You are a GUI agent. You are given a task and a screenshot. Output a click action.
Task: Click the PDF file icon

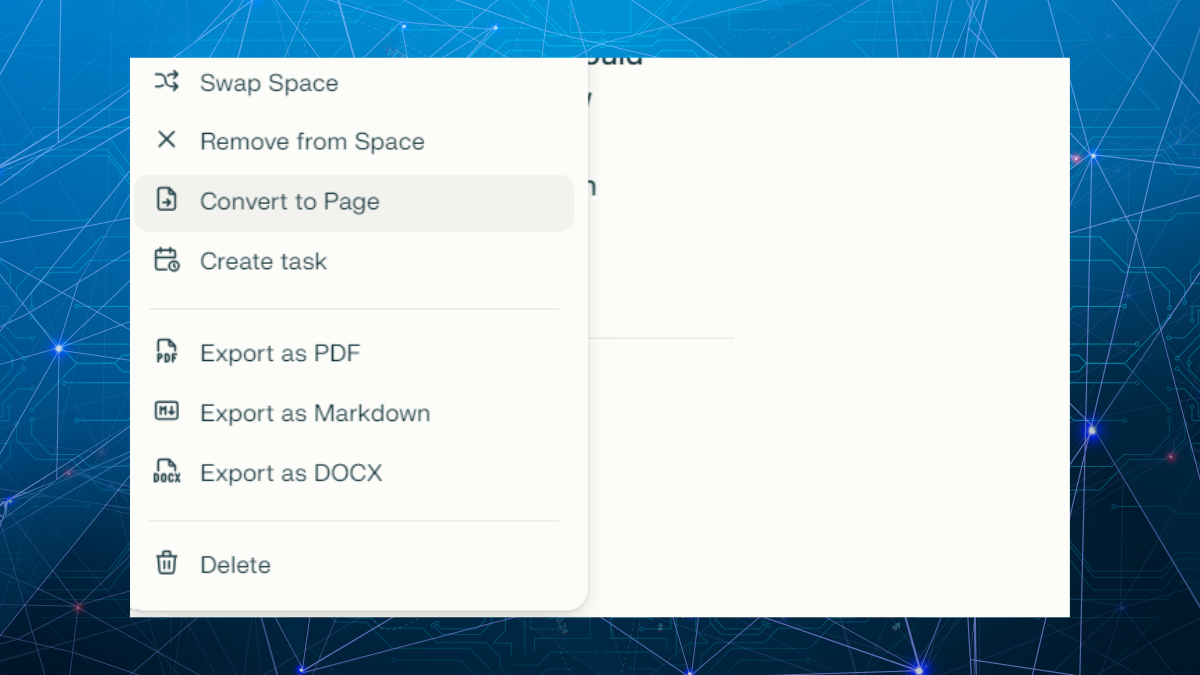click(x=166, y=352)
